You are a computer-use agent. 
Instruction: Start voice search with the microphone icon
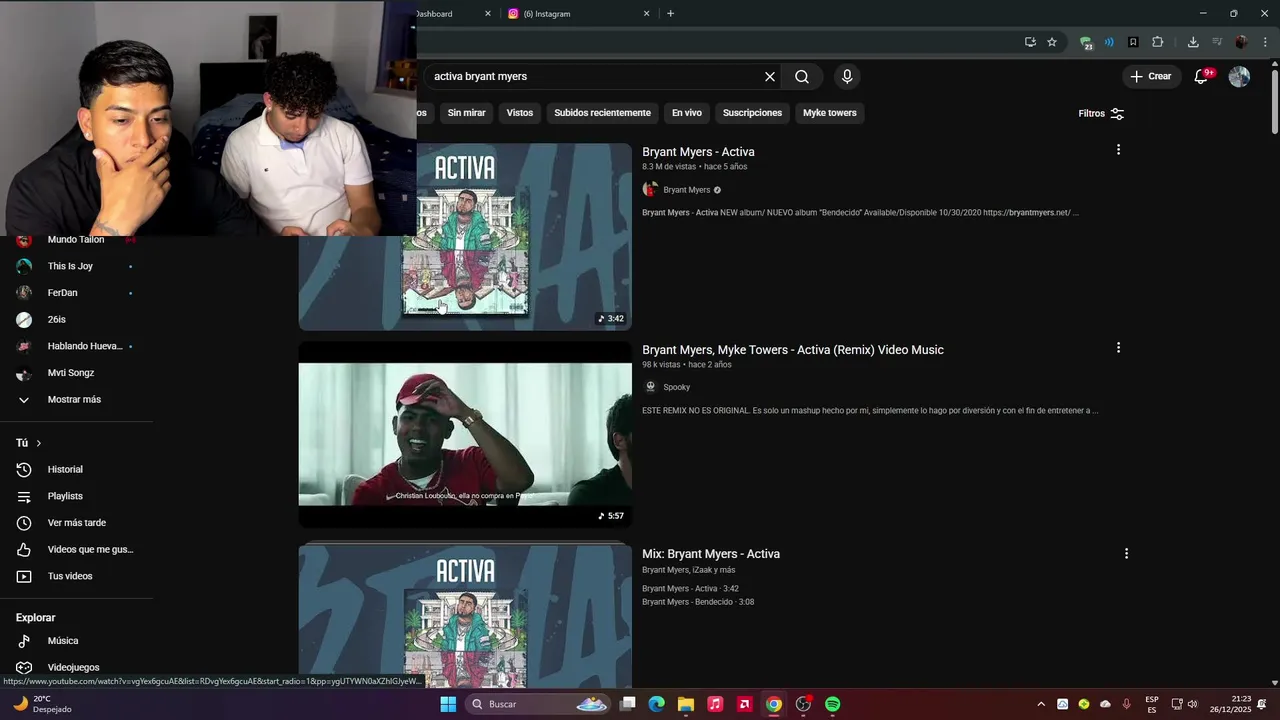coord(847,77)
